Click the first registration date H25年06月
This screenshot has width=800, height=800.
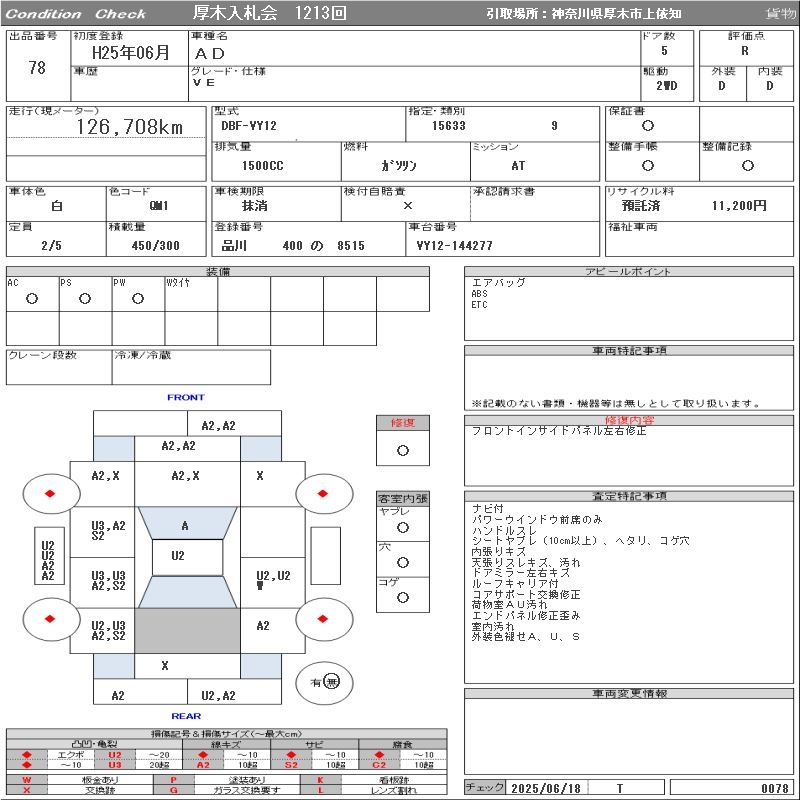pyautogui.click(x=131, y=52)
